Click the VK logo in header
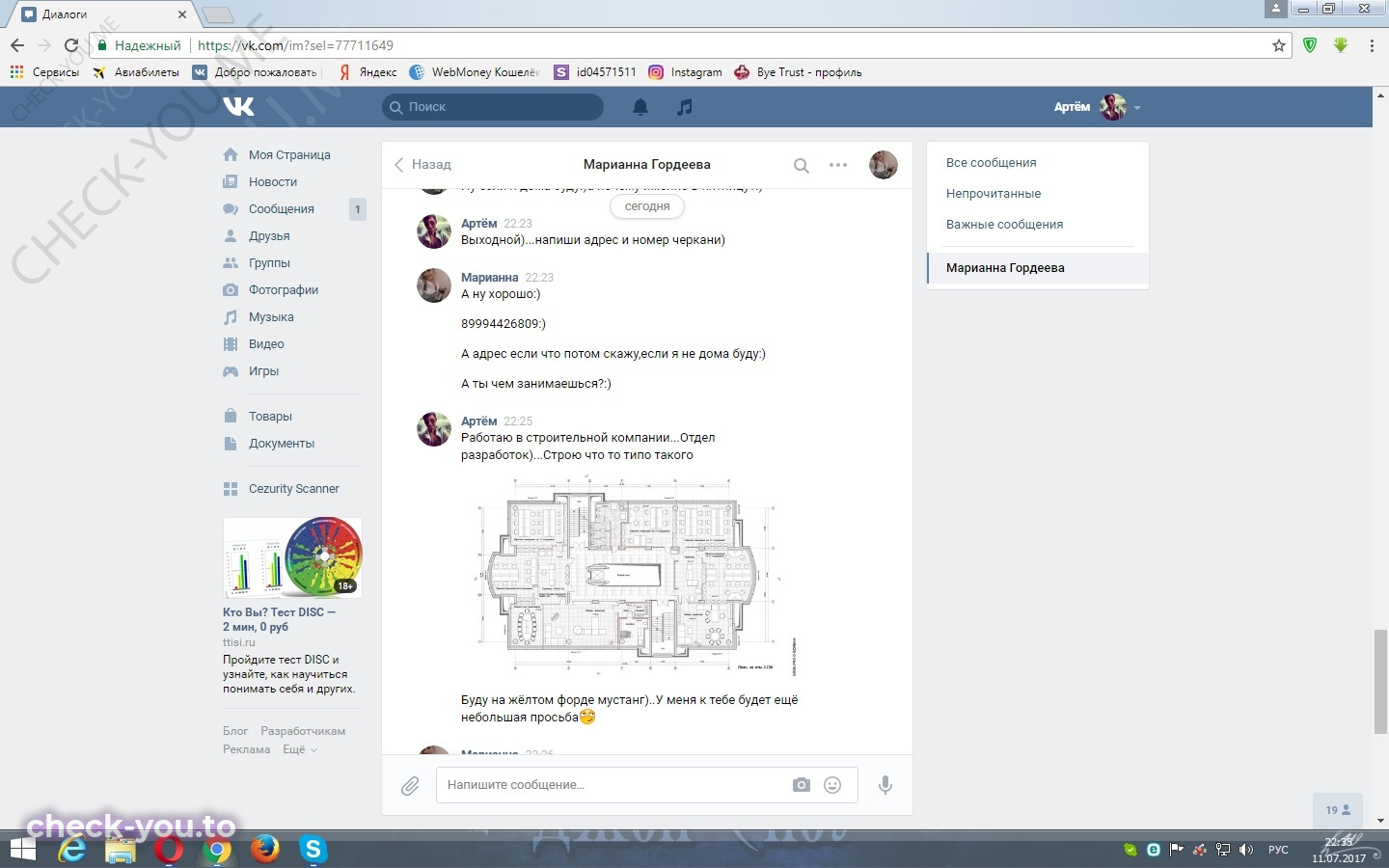 click(238, 106)
